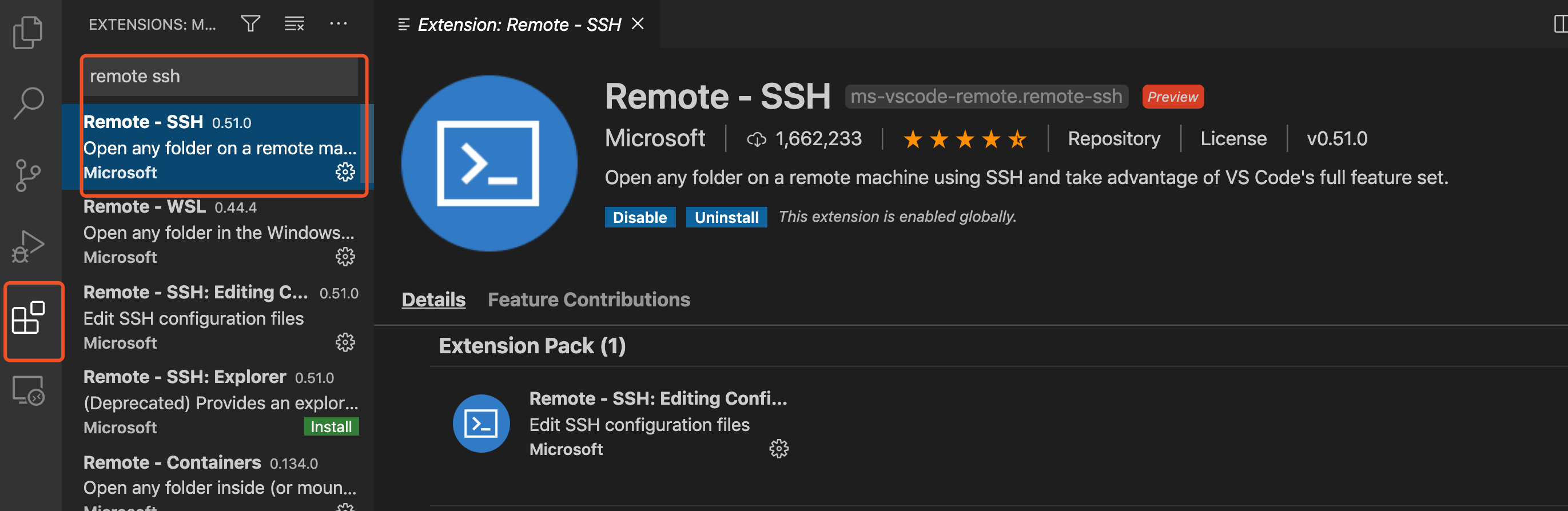Open manage gear for Remote - SSH list item
Screen dimensions: 1568x511
[345, 172]
